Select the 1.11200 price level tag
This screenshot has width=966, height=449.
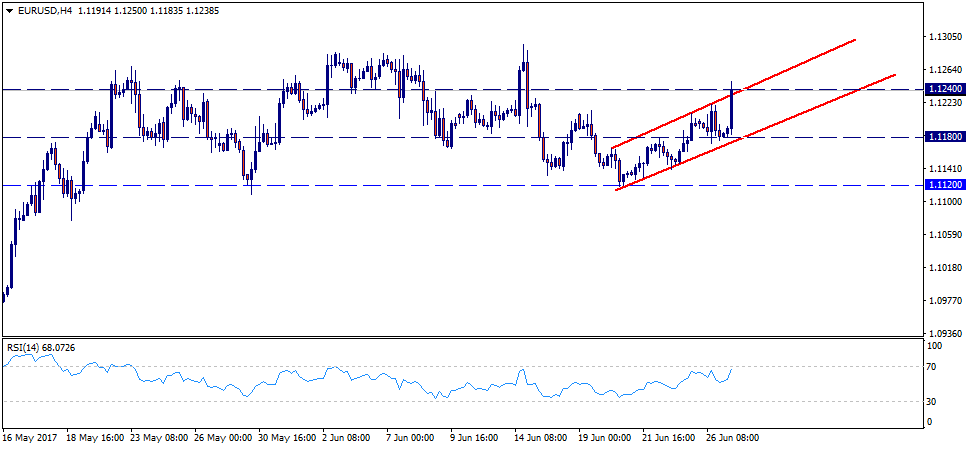coord(944,185)
